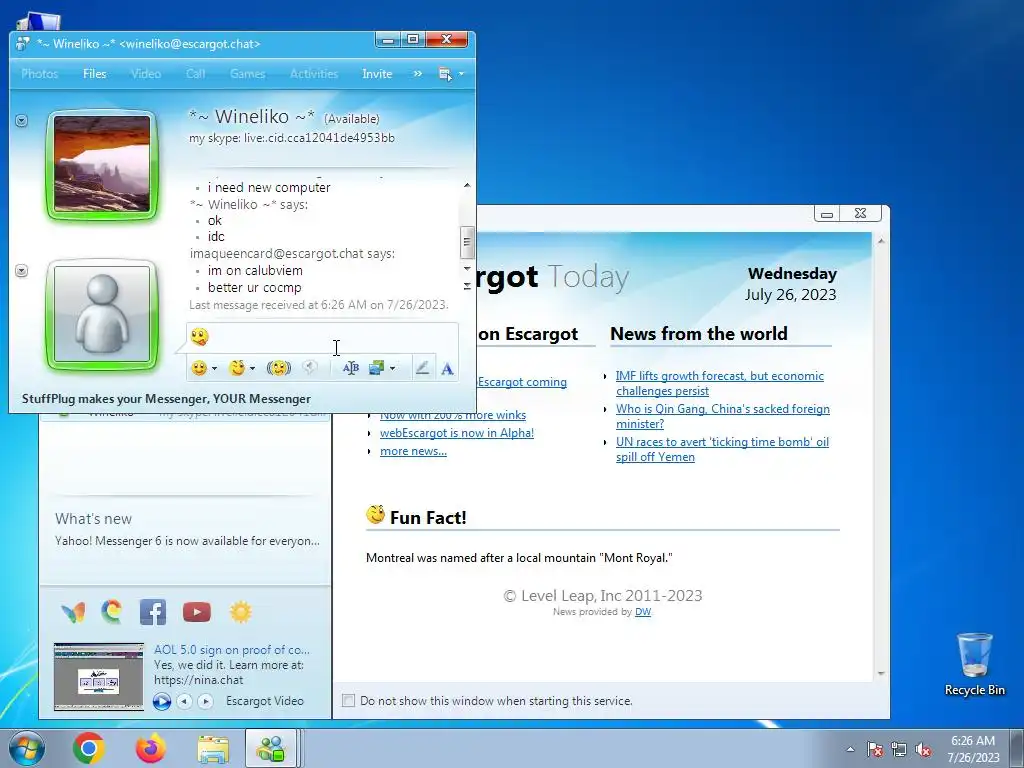Click the greyed voice clip icon
1024x768 pixels.
pyautogui.click(x=310, y=368)
